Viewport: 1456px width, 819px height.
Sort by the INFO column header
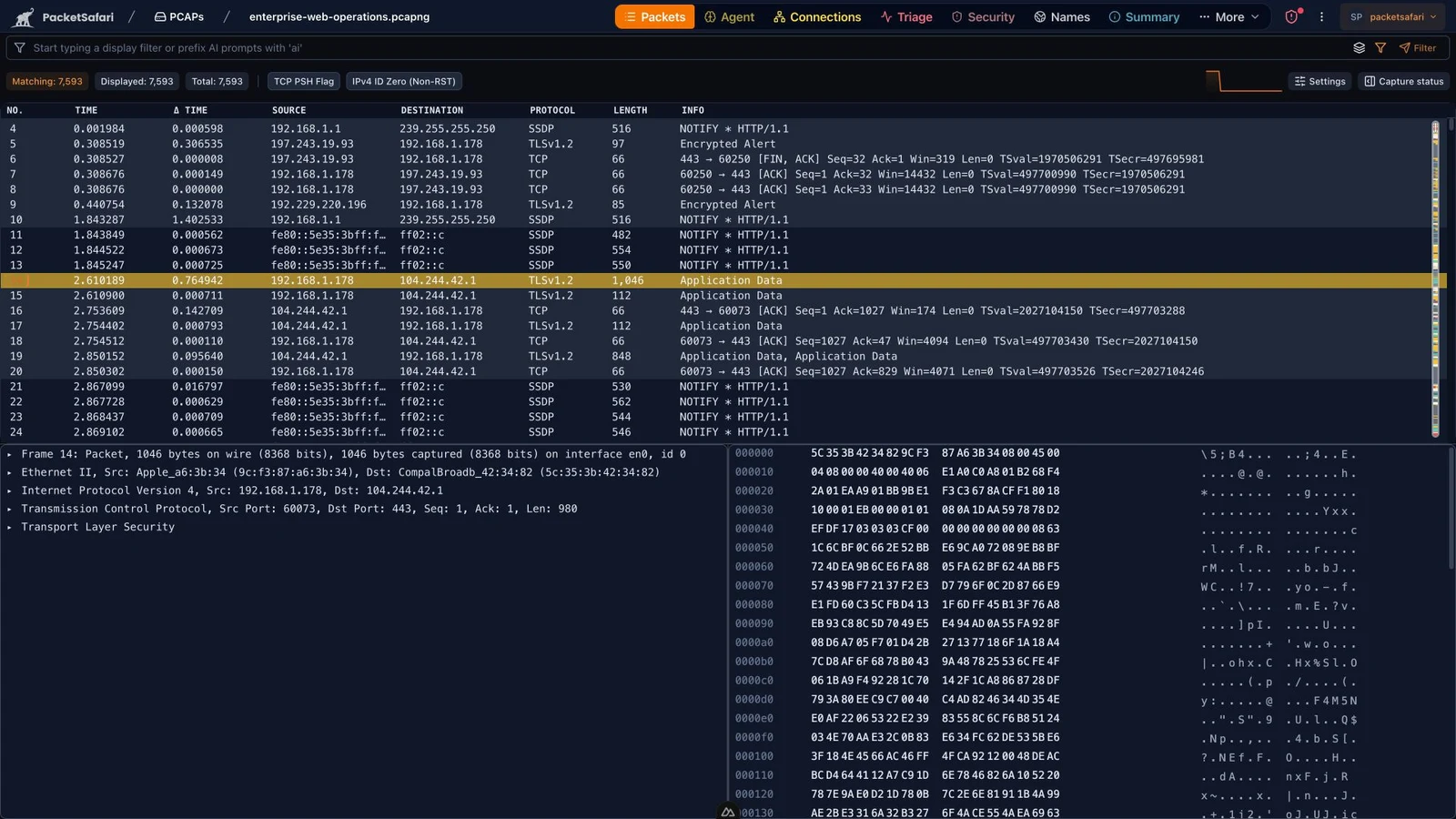point(693,110)
